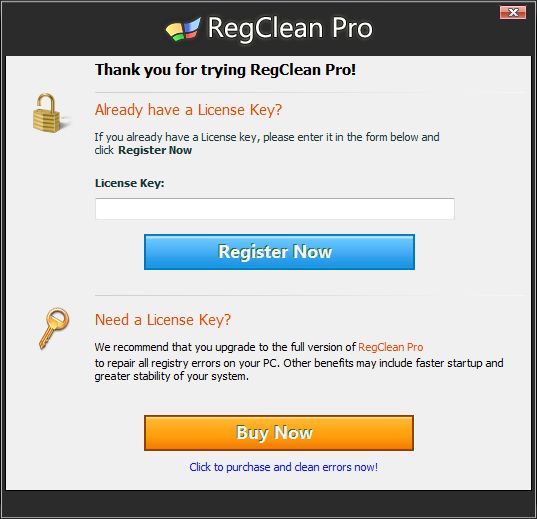This screenshot has width=537, height=519.
Task: Click the orange RegClean Pro text link
Action: coord(390,347)
